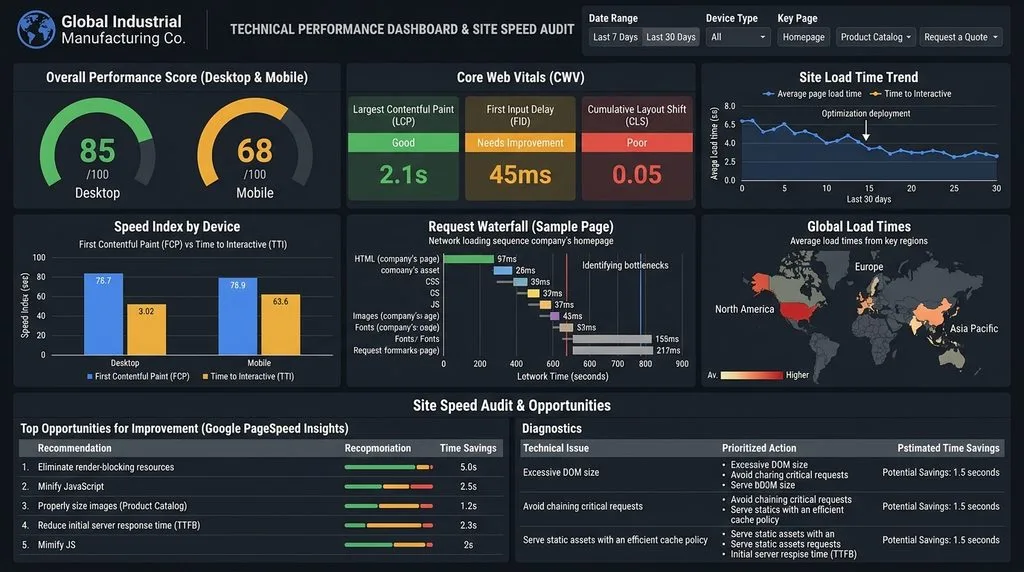This screenshot has height=572, width=1024.
Task: Click the Europe map label
Action: [869, 267]
